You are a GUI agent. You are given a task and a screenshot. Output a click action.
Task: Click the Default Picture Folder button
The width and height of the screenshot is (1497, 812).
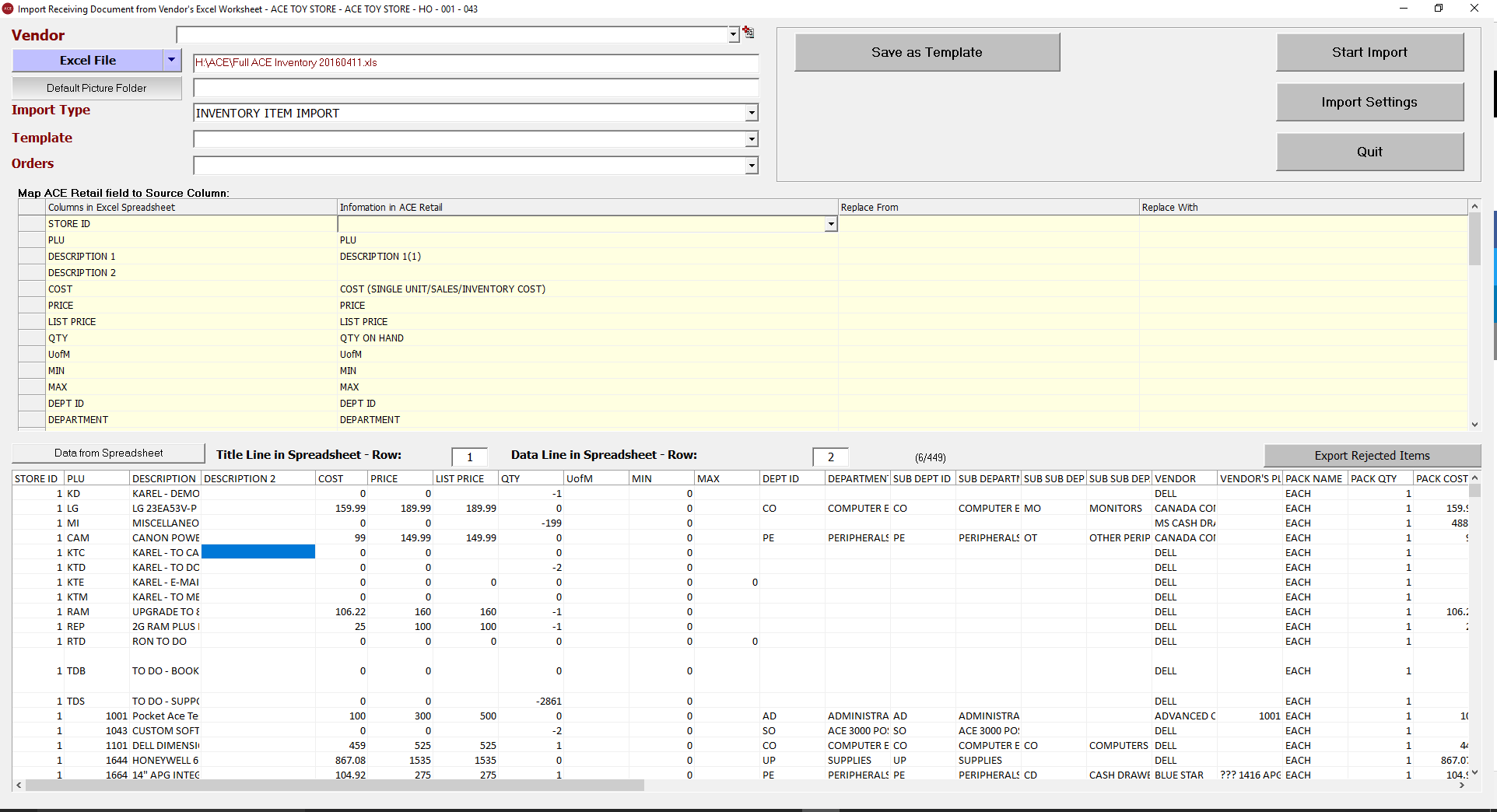(96, 87)
